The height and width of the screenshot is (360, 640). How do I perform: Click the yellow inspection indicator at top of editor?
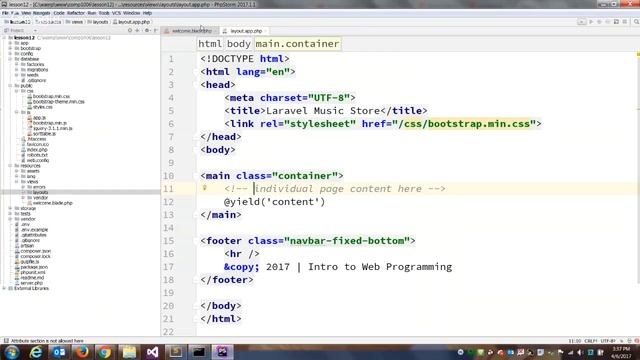638,54
